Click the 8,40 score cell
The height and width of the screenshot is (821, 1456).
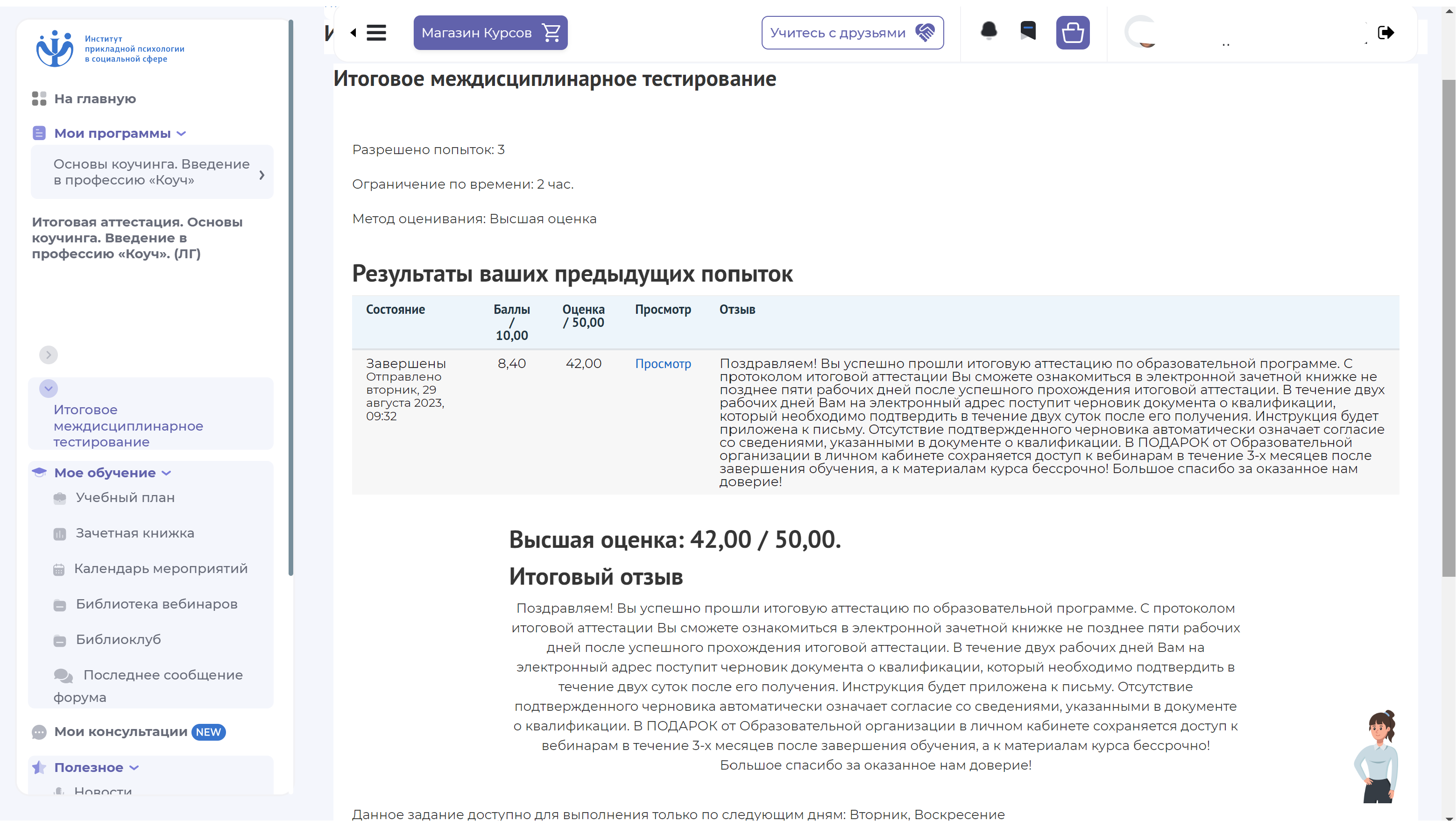coord(511,364)
